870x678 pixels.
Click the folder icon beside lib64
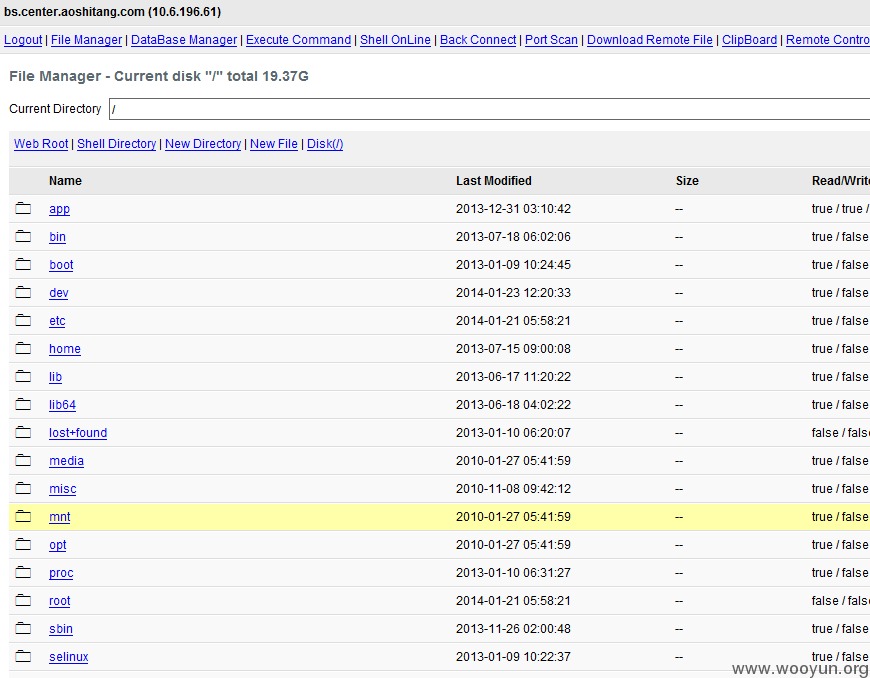[x=23, y=404]
